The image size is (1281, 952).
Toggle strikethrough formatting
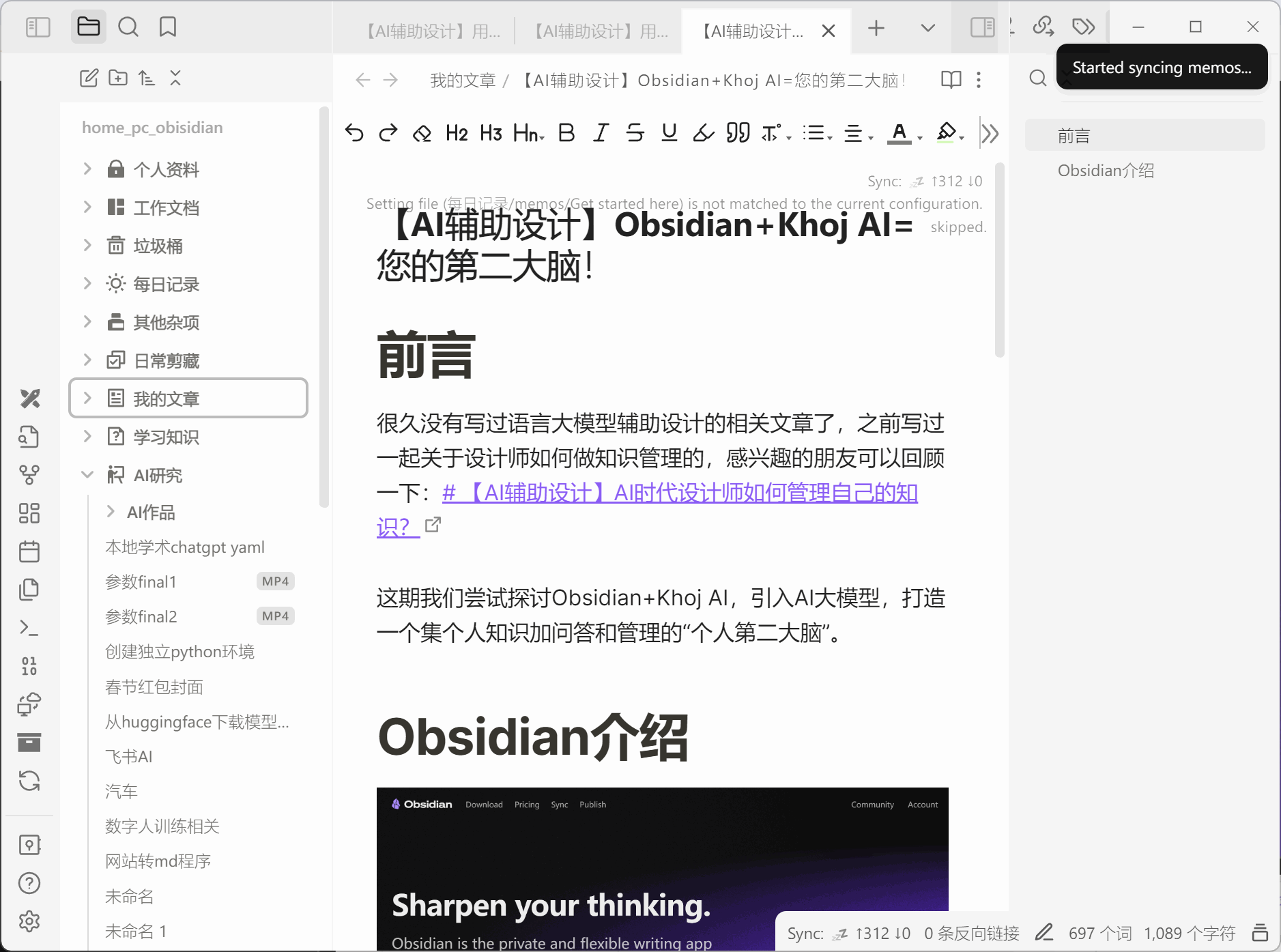pos(635,132)
